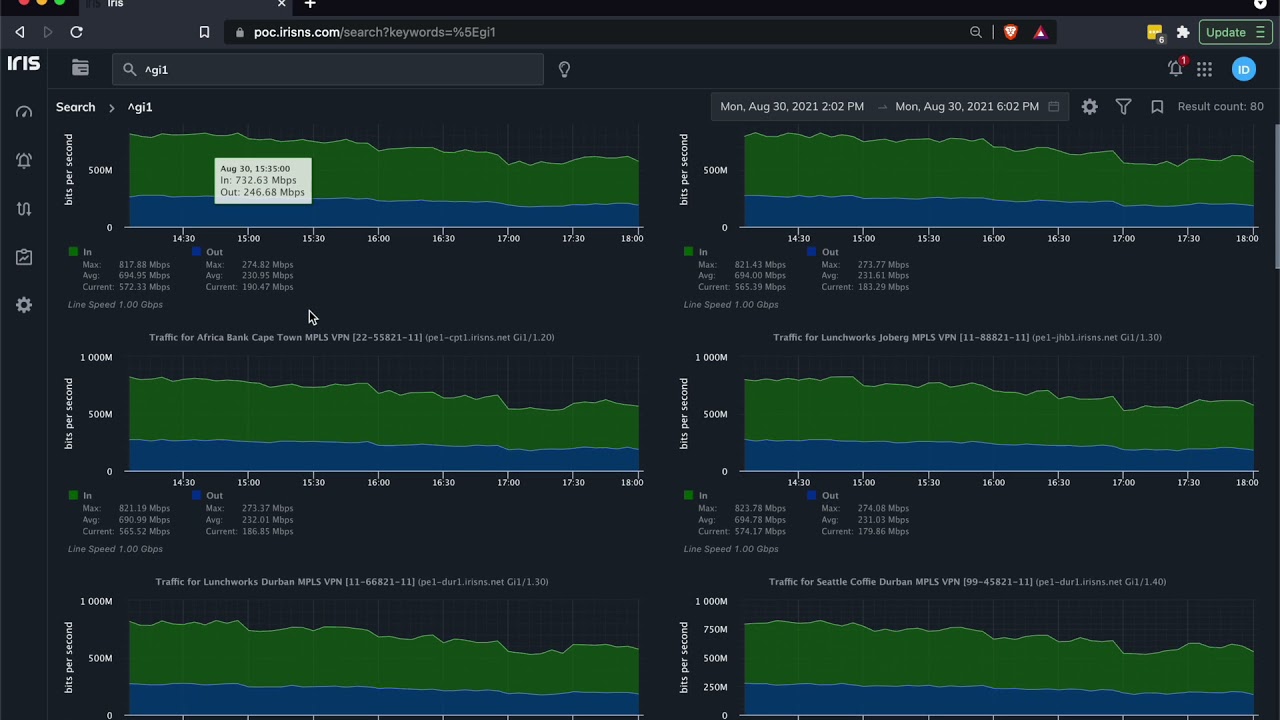Open the alarms bell in the sidebar
The height and width of the screenshot is (720, 1280).
pos(24,160)
